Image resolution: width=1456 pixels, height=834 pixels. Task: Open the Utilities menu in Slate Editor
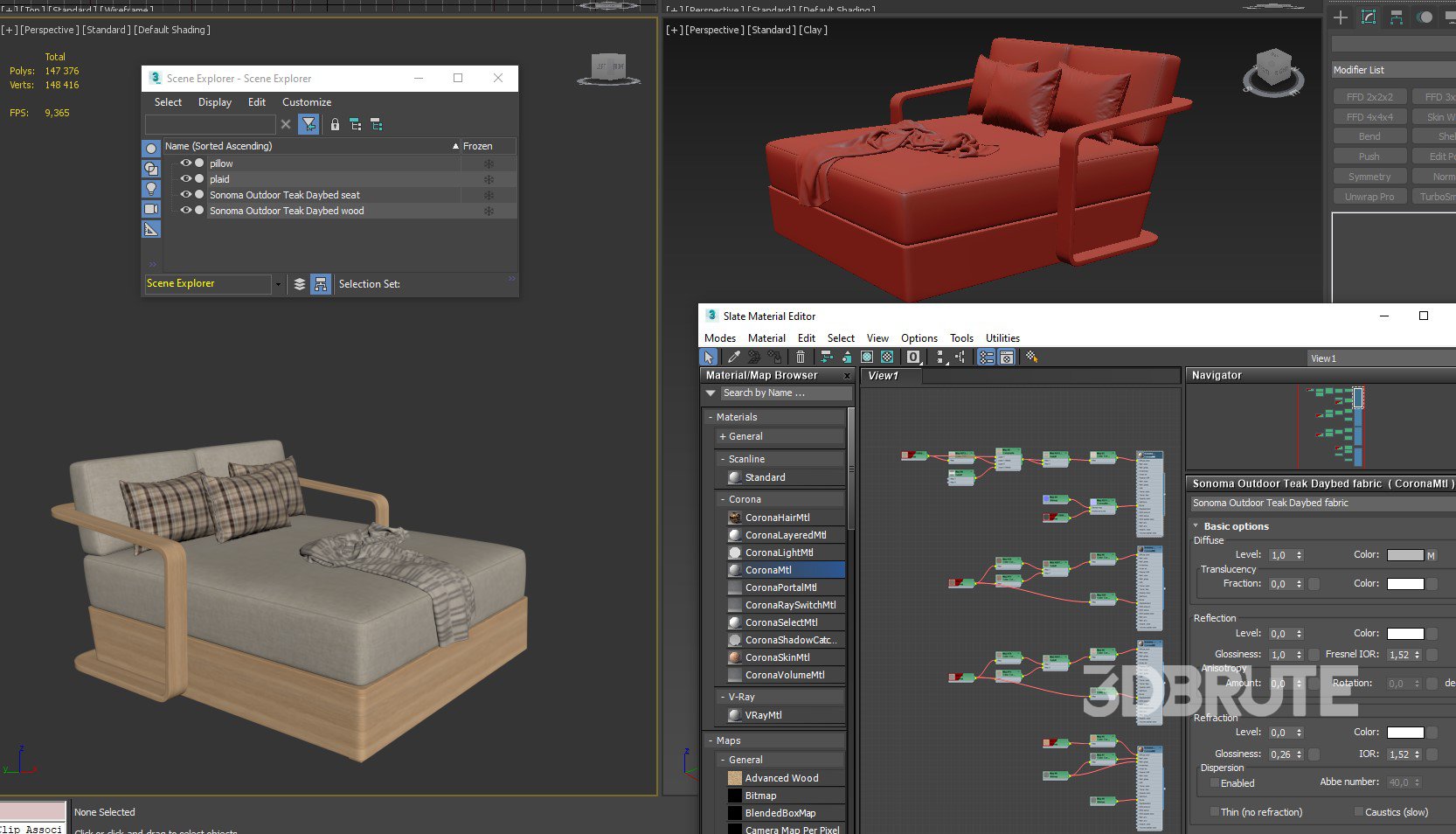click(x=1002, y=338)
